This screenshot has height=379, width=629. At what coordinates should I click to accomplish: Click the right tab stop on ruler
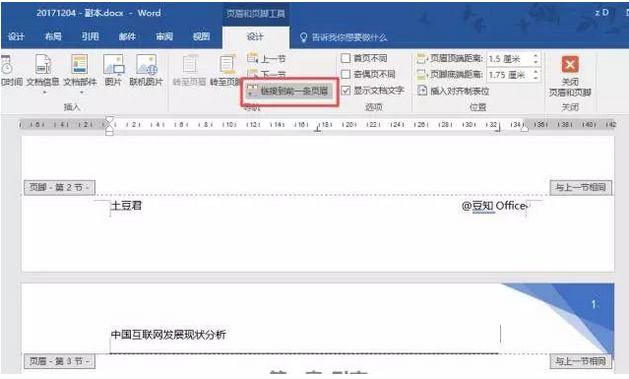tap(498, 128)
